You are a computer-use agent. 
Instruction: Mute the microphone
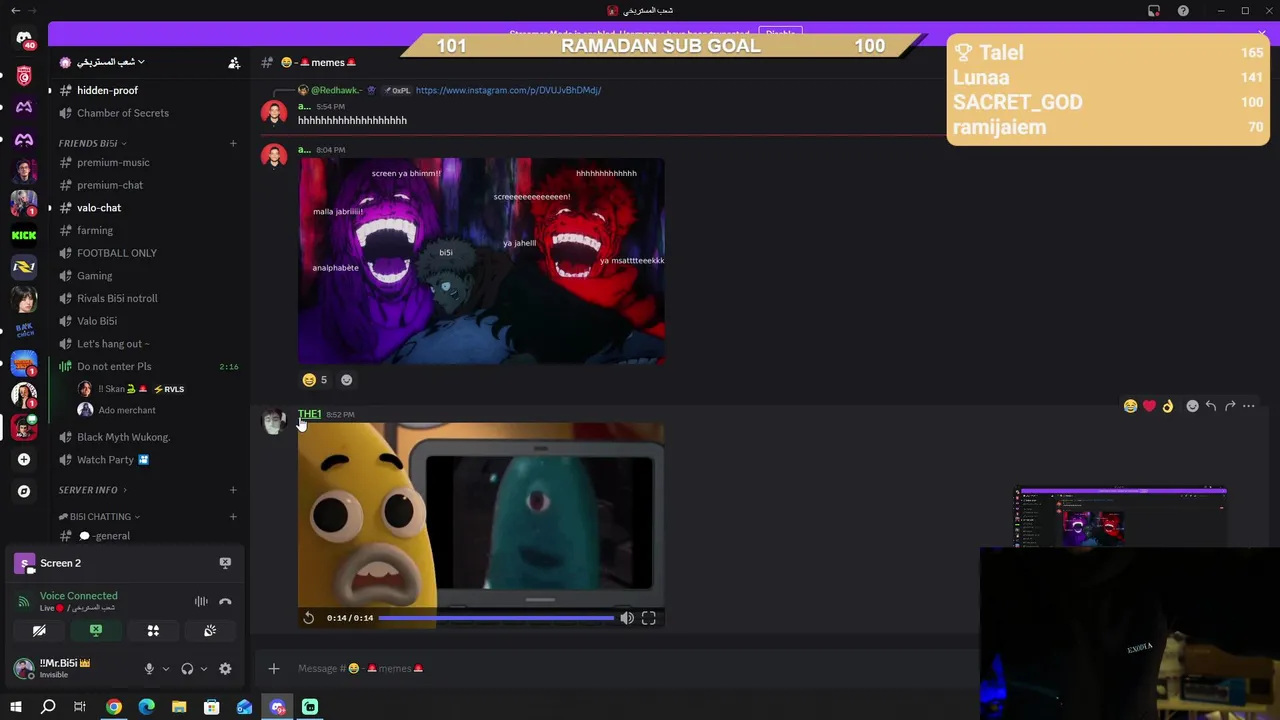[x=149, y=669]
